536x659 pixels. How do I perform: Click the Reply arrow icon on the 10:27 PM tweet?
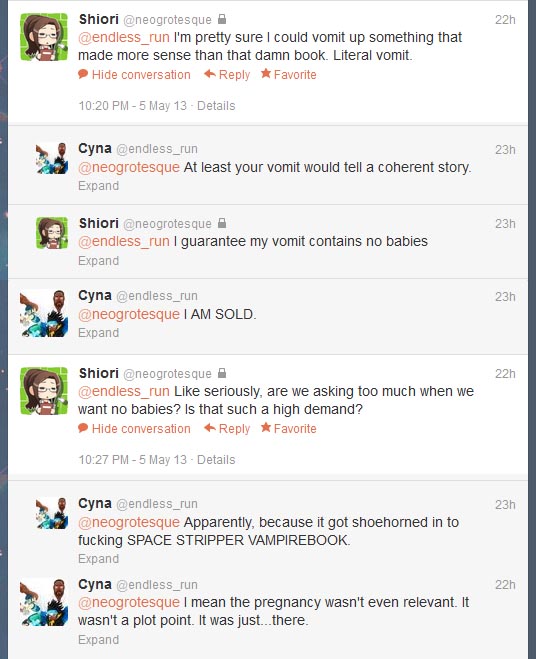pyautogui.click(x=210, y=428)
